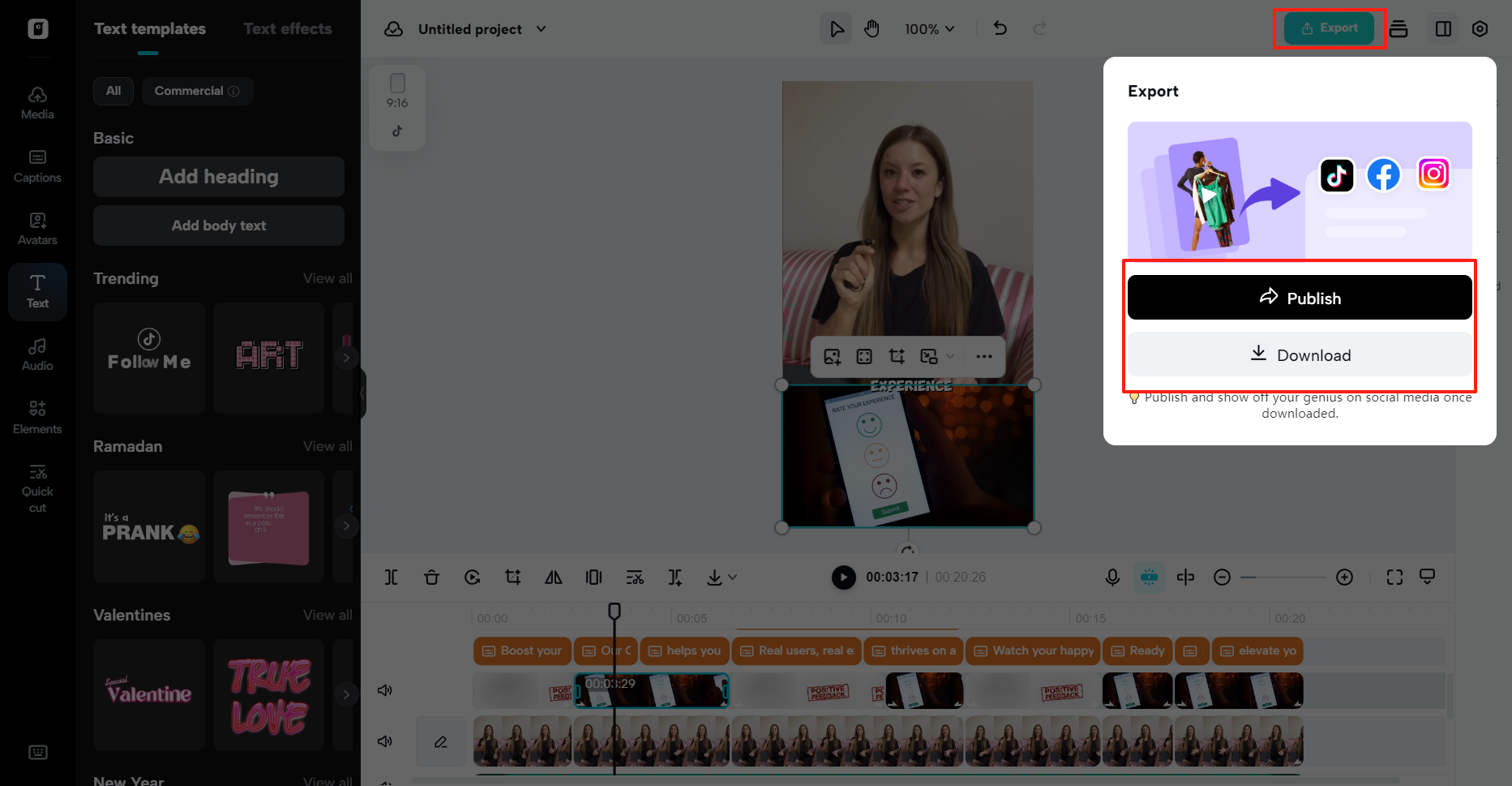
Task: Publish the video from the Export panel
Action: [x=1299, y=297]
